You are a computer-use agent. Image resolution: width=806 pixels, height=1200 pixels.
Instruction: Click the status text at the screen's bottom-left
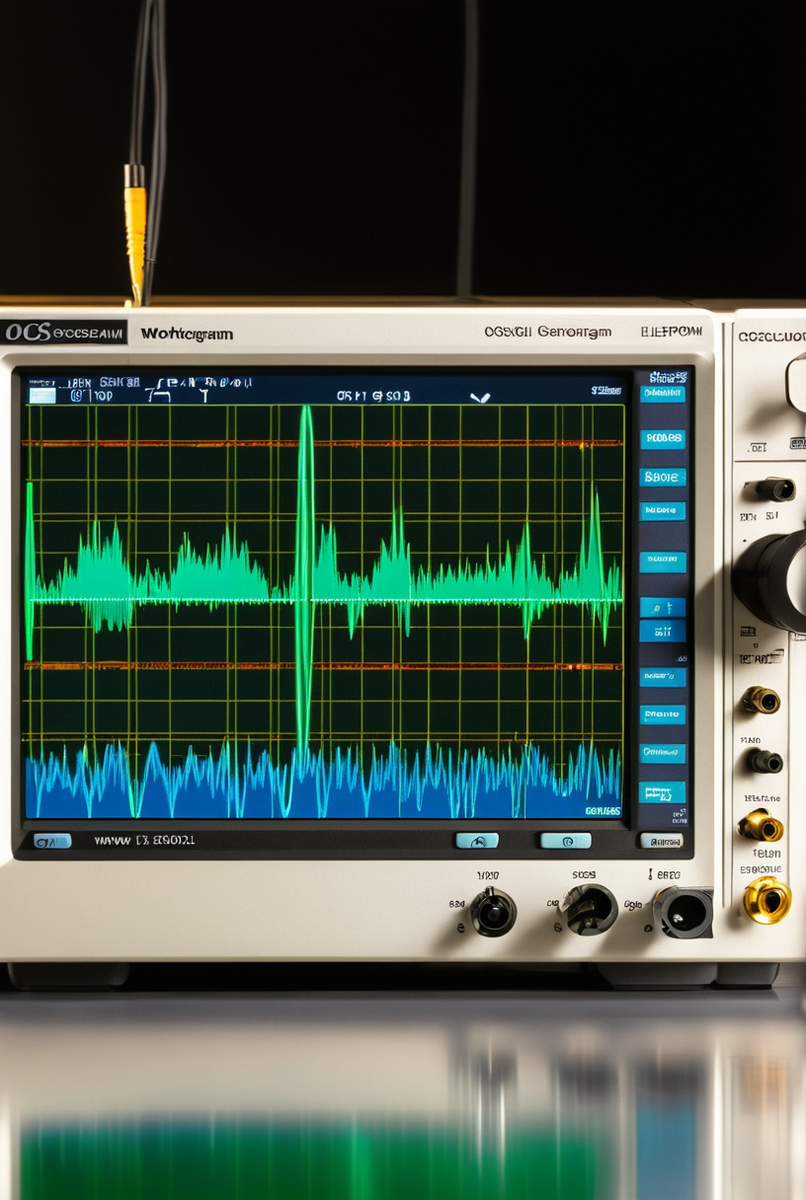(x=145, y=841)
